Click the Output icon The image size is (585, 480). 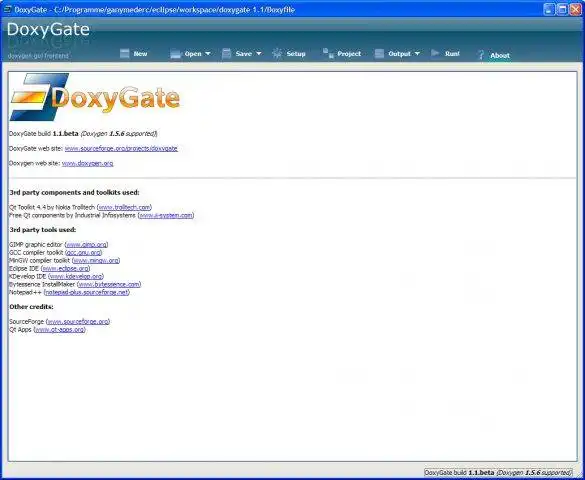[379, 54]
